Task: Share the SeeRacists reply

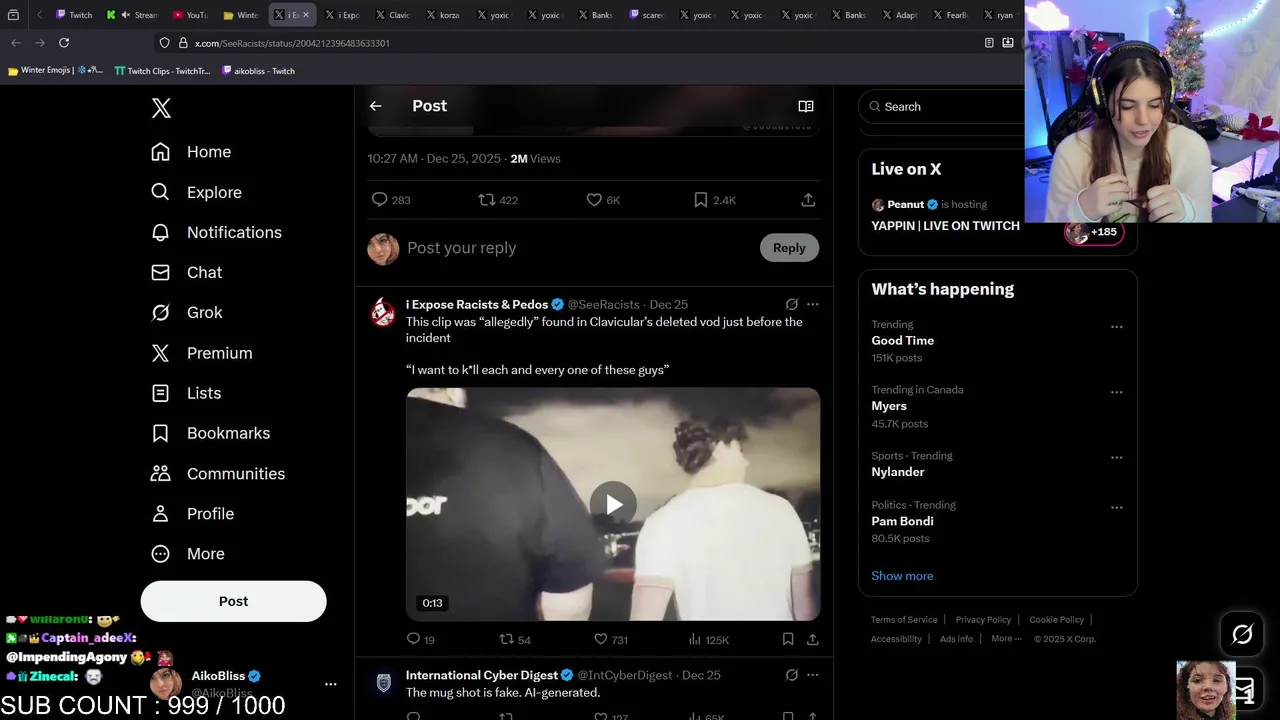Action: (x=813, y=640)
